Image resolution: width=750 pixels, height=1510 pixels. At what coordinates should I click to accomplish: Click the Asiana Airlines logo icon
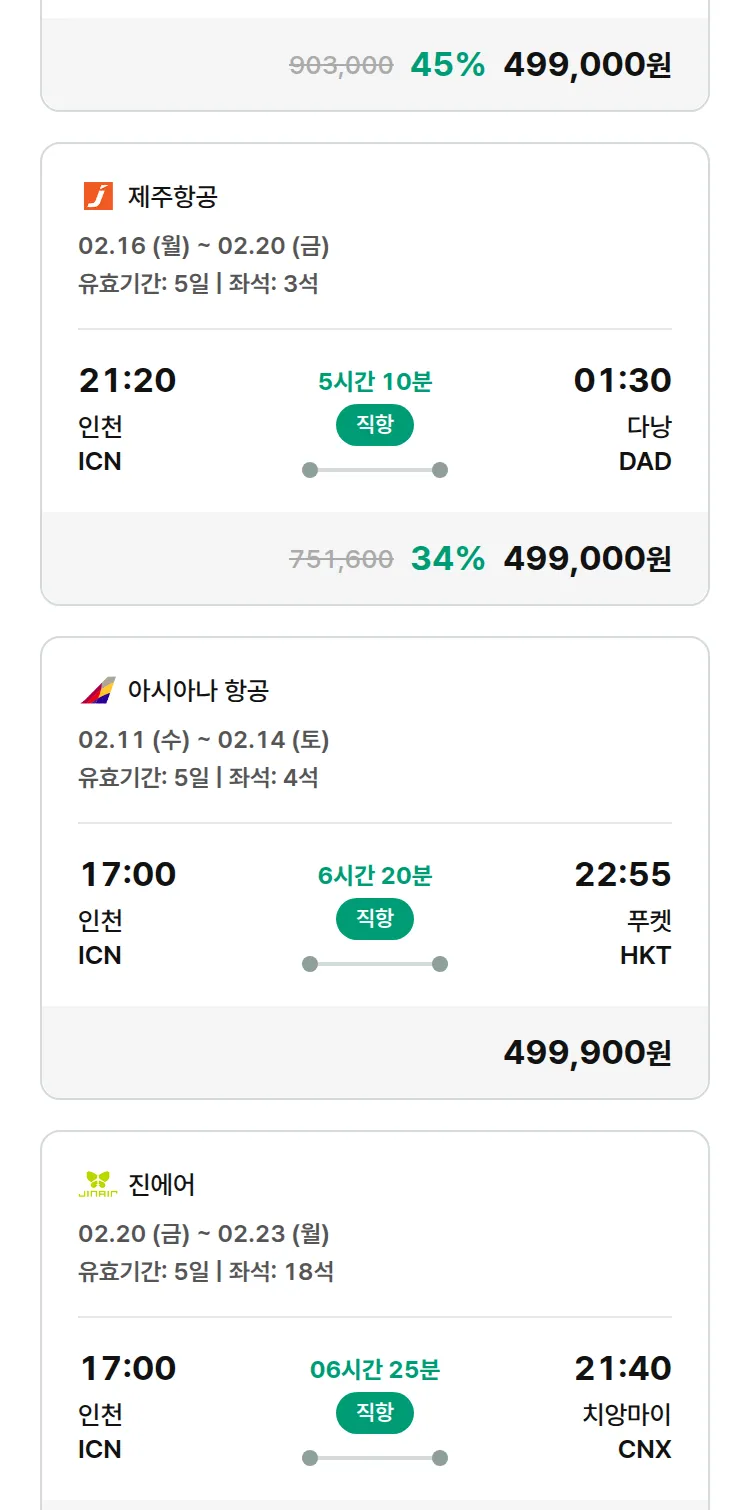pos(98,690)
